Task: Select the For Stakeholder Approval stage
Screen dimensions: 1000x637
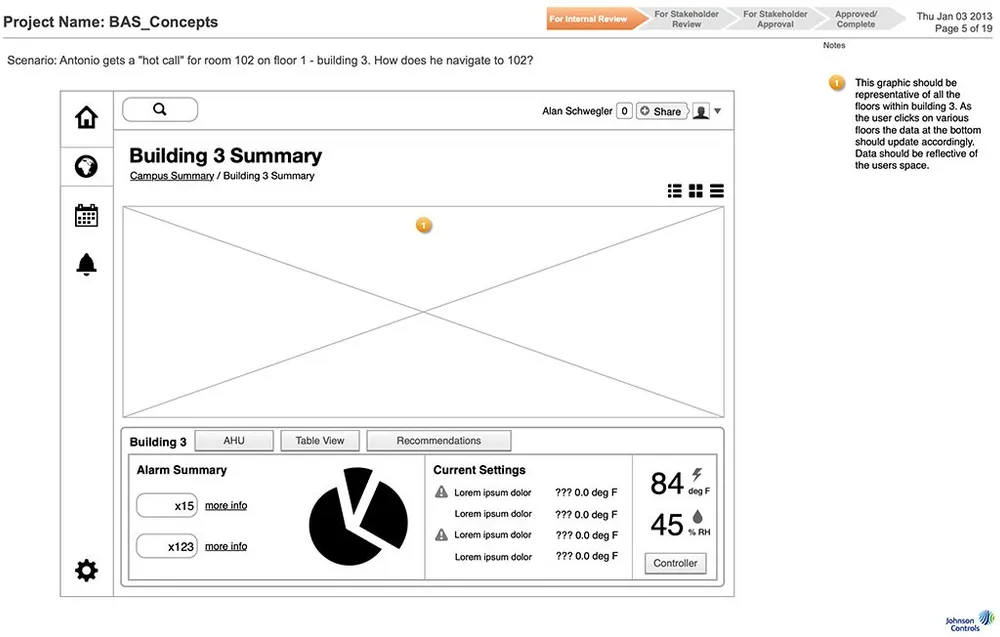Action: click(x=775, y=19)
